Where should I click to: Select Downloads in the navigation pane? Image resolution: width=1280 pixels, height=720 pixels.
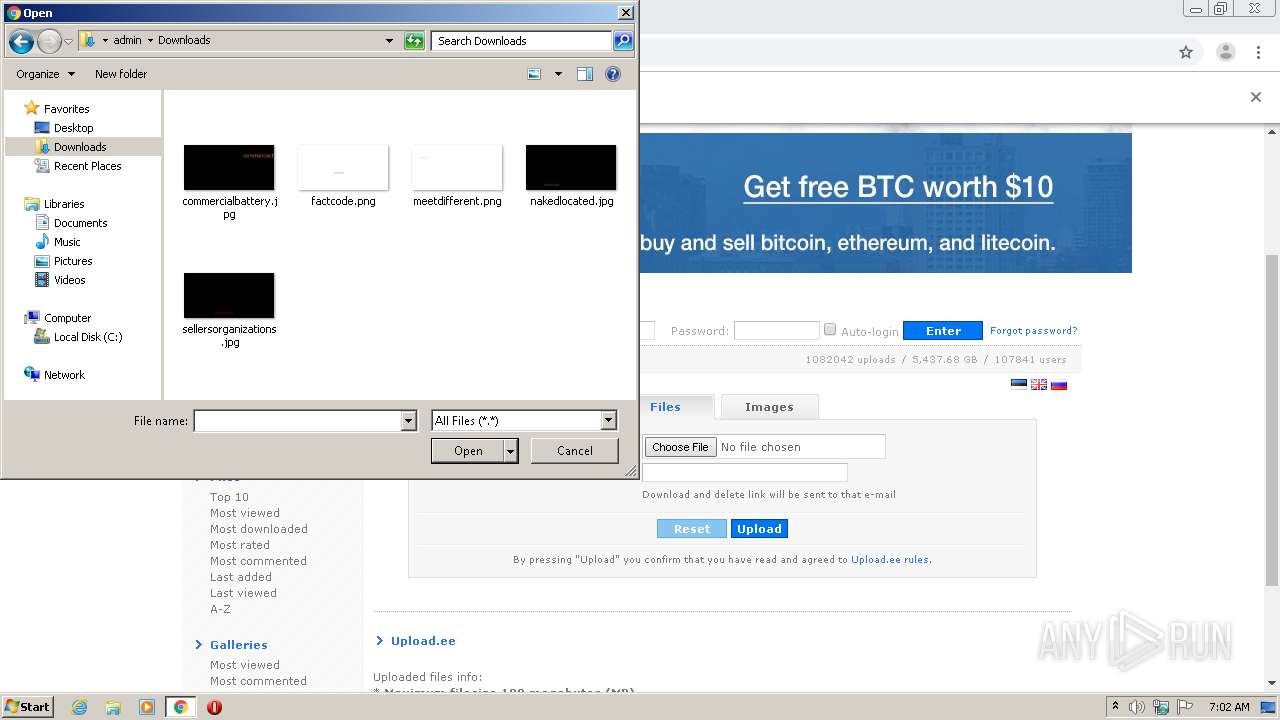coord(80,147)
